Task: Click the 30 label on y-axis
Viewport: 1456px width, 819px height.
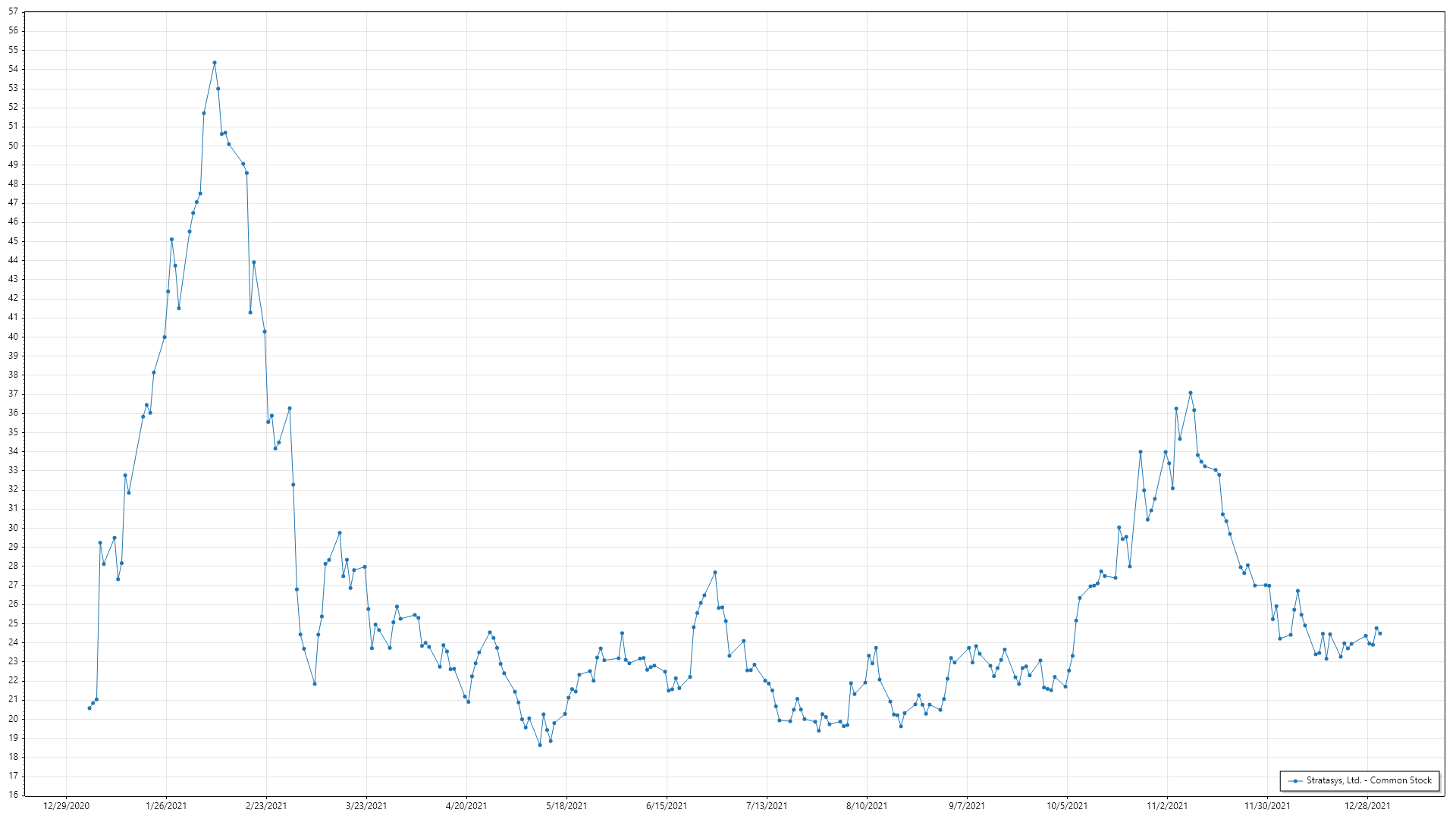Action: point(14,528)
